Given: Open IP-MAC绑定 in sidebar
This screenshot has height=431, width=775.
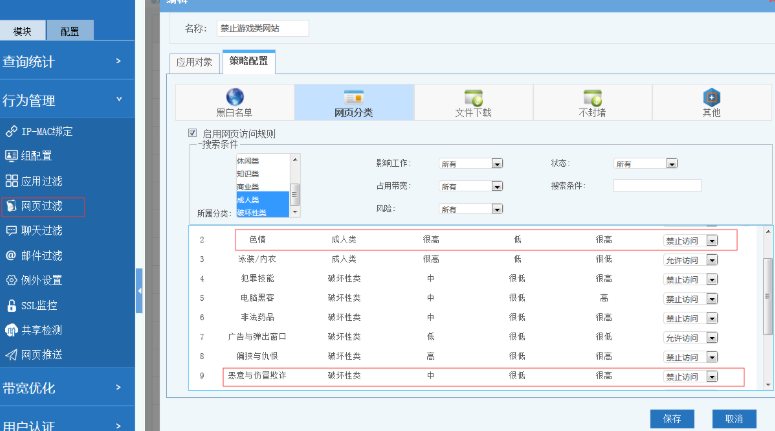Looking at the screenshot, I should pos(47,131).
